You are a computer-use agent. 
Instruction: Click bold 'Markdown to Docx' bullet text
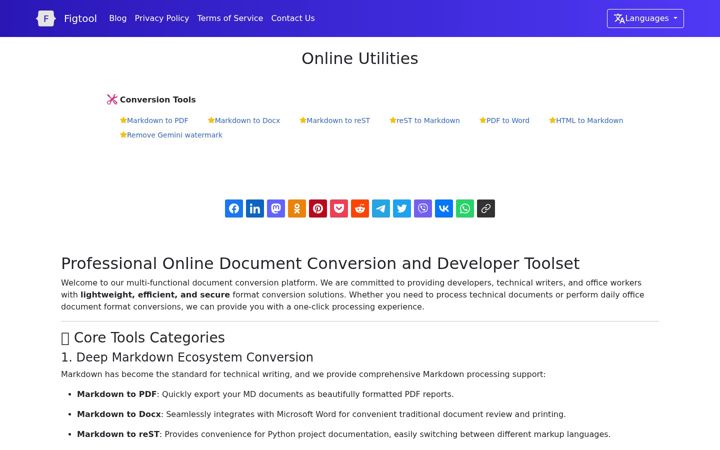tap(119, 414)
